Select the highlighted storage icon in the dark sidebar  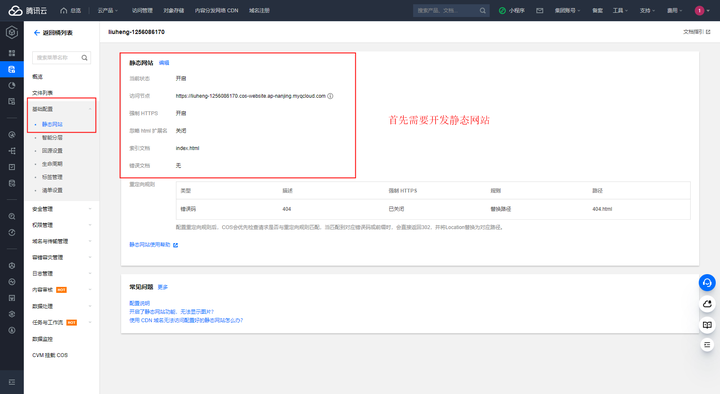click(x=12, y=69)
